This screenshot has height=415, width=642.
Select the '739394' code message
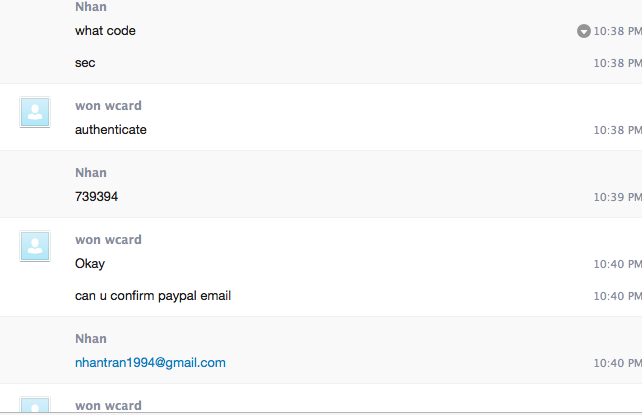tap(97, 197)
